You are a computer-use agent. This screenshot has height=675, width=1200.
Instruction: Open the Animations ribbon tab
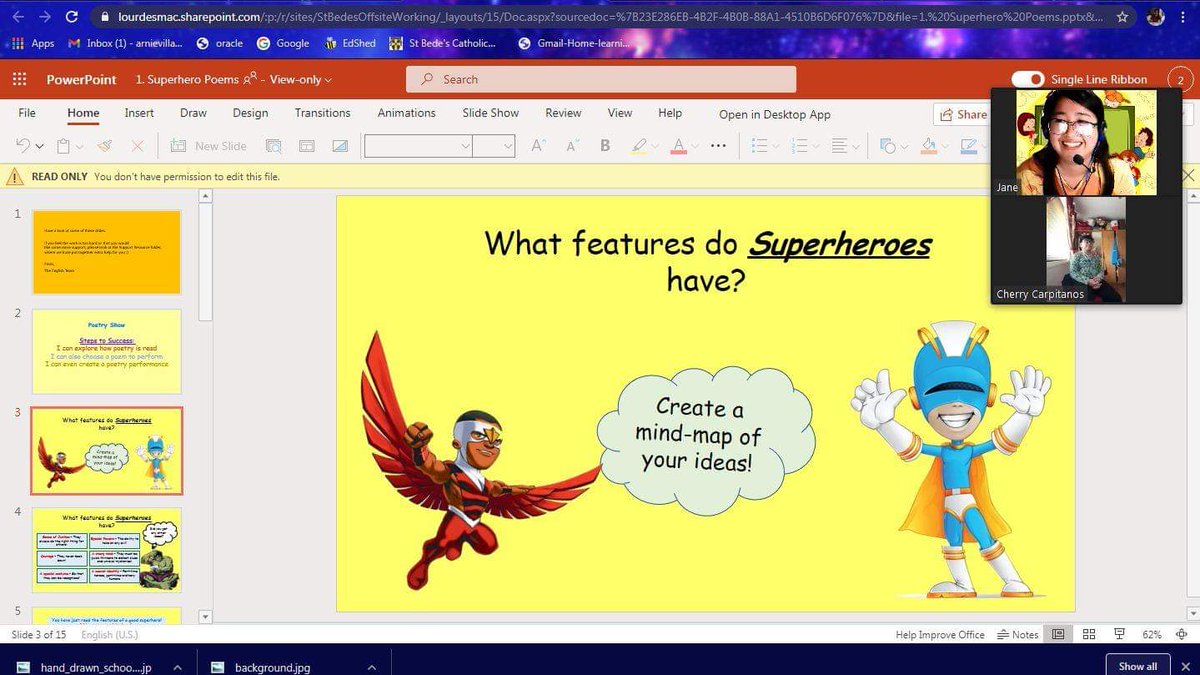tap(406, 113)
